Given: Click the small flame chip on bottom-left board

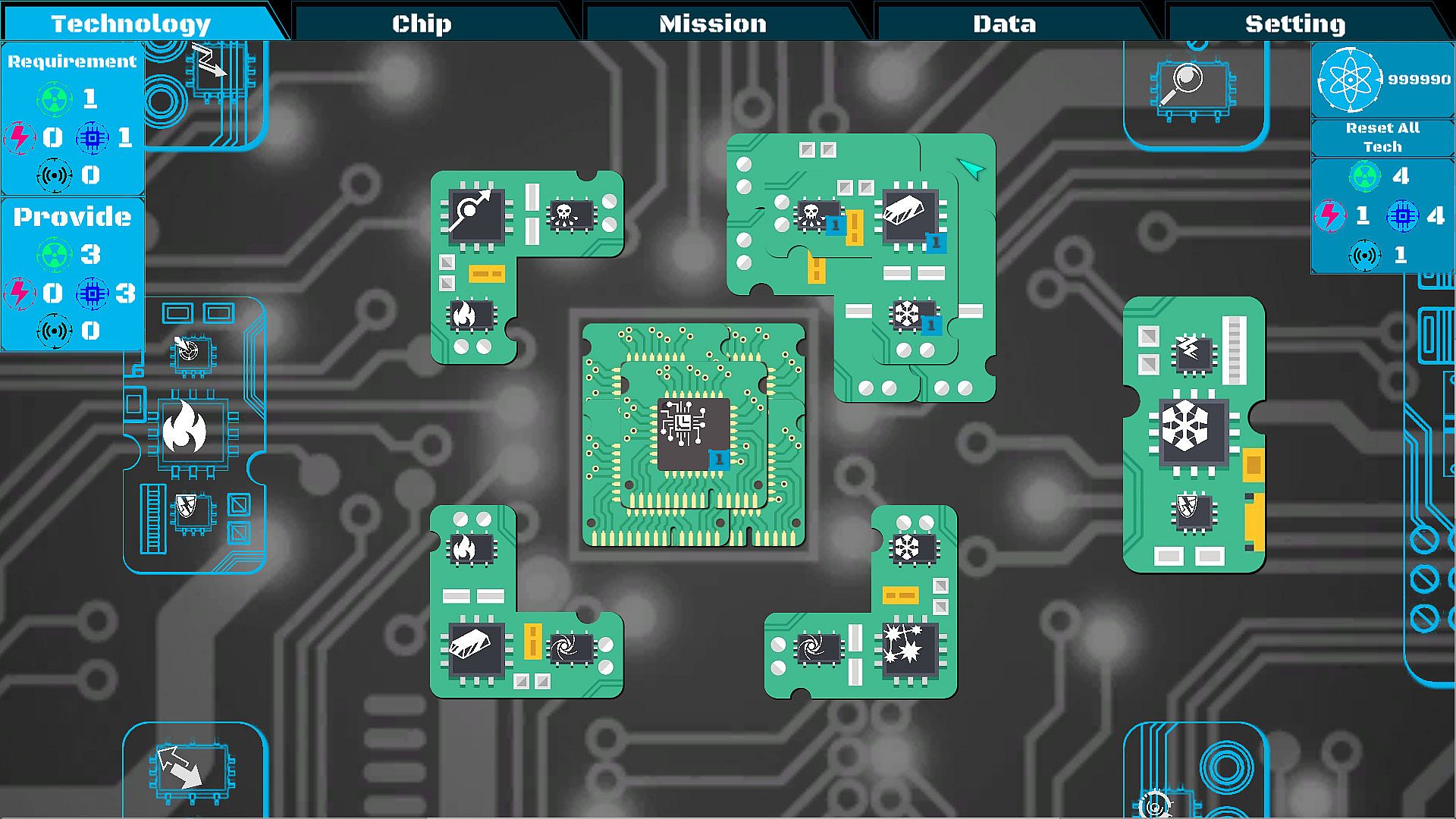Looking at the screenshot, I should (x=470, y=548).
